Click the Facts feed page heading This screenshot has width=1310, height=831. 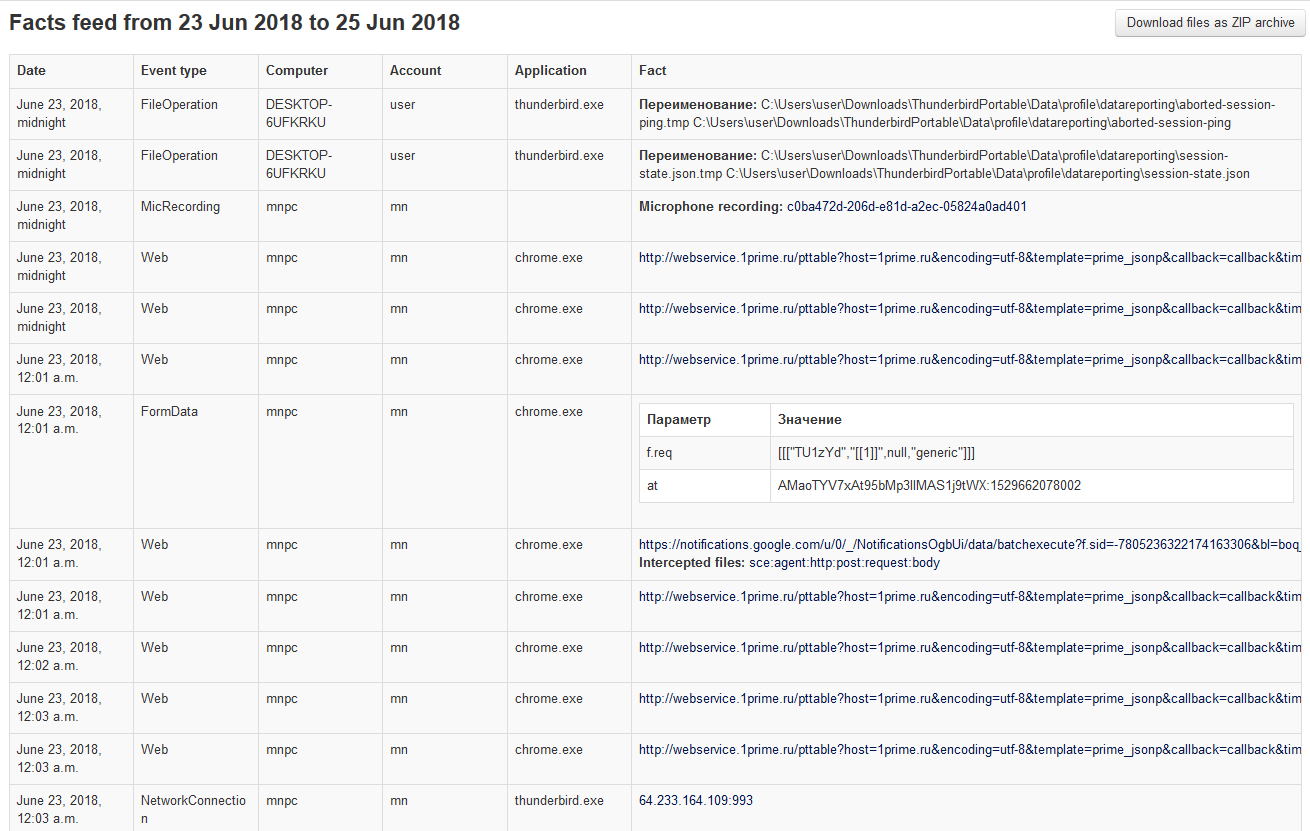(x=235, y=23)
